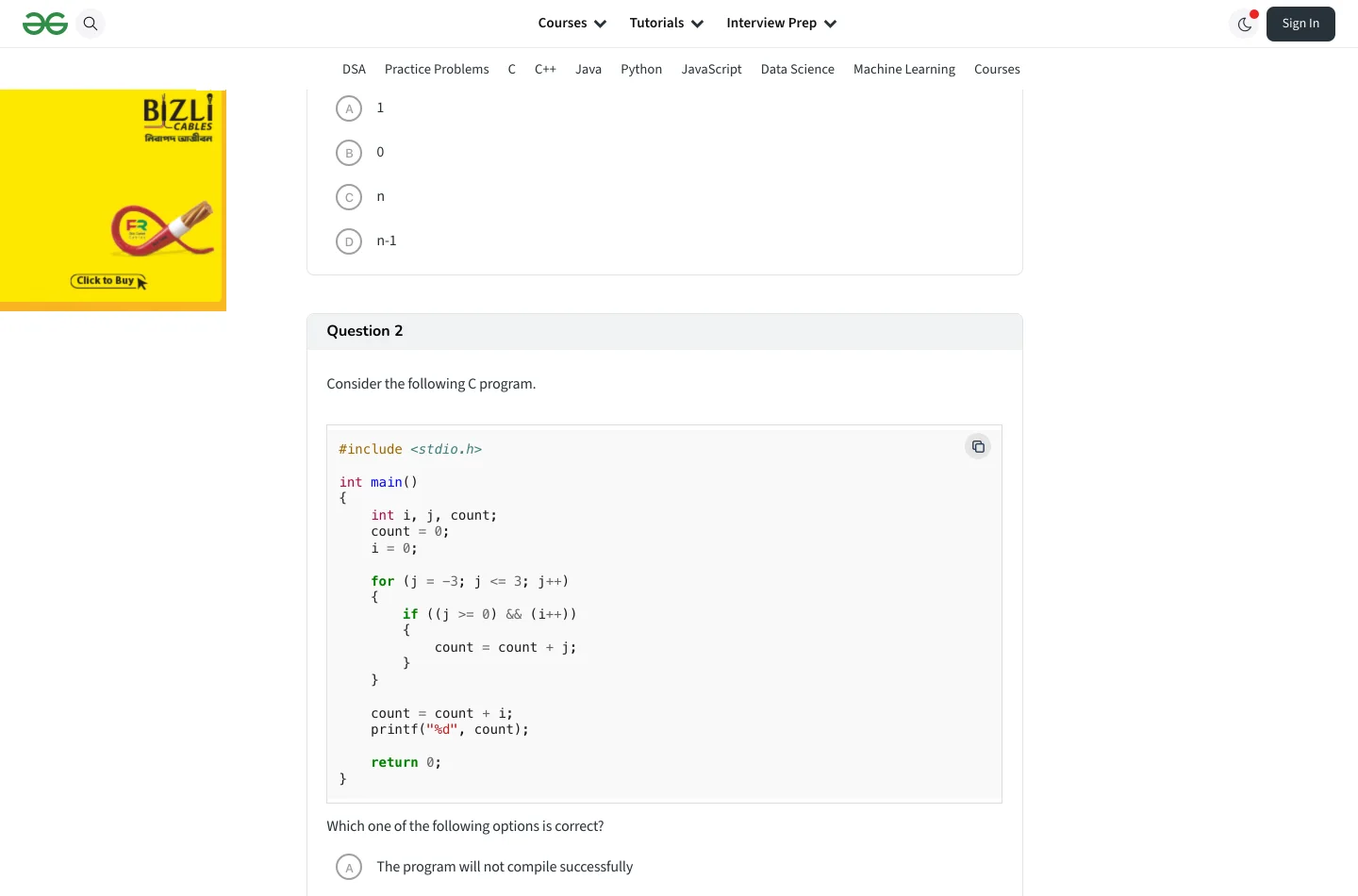Image resolution: width=1358 pixels, height=896 pixels.
Task: Go to the C language tab
Action: (512, 69)
